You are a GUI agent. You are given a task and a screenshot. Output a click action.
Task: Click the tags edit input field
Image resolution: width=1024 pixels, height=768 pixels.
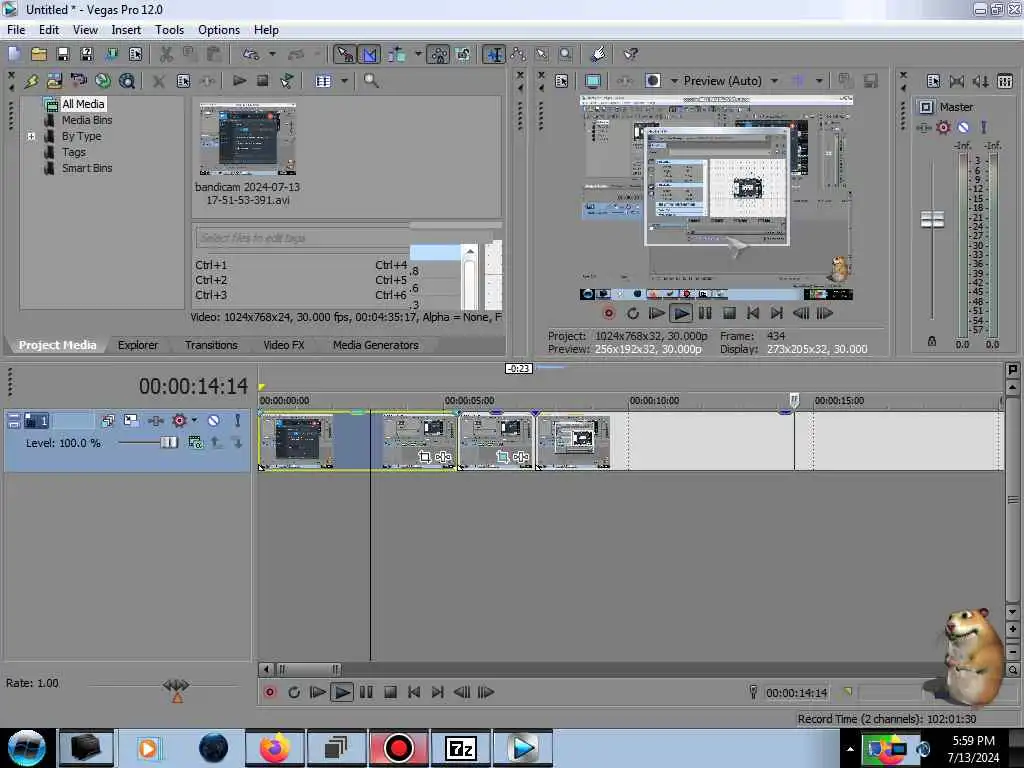pos(302,238)
